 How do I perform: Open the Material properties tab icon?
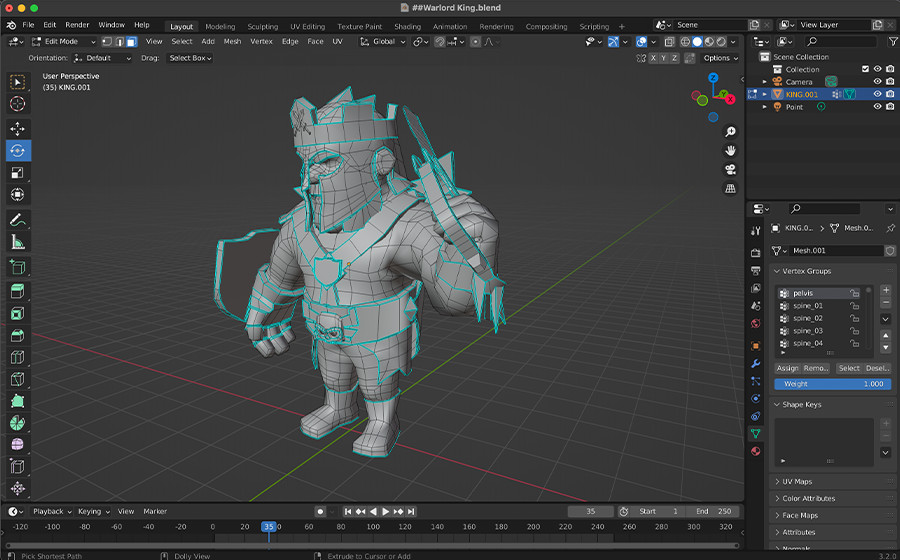click(x=755, y=451)
